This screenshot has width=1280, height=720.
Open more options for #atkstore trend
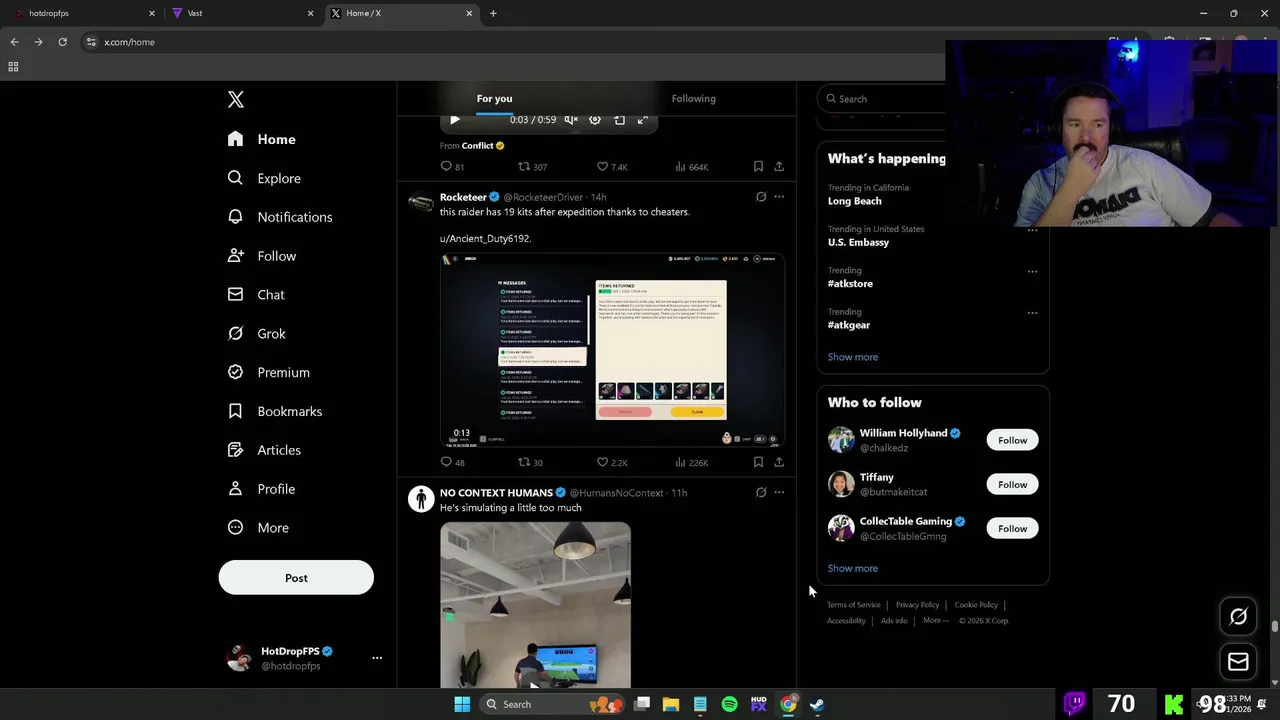tap(1032, 271)
